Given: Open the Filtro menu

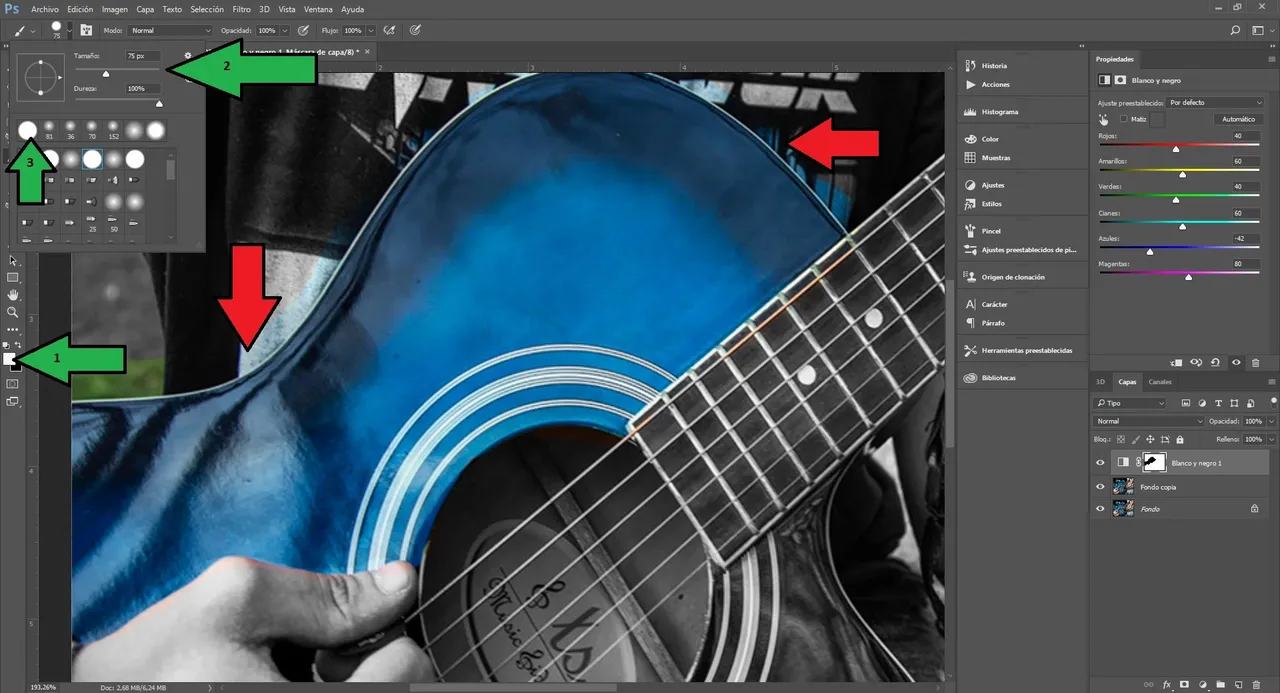Looking at the screenshot, I should coord(241,9).
